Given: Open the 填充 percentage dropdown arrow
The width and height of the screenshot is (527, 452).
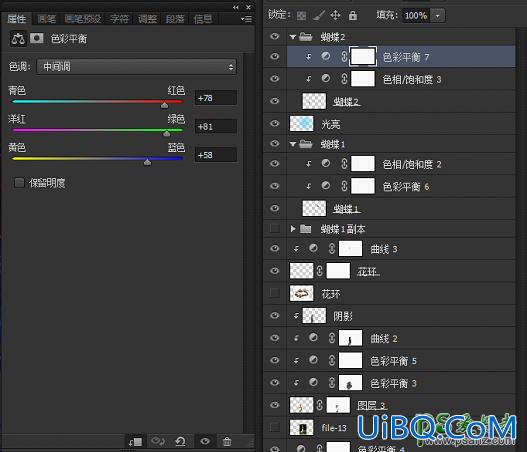Looking at the screenshot, I should (438, 15).
